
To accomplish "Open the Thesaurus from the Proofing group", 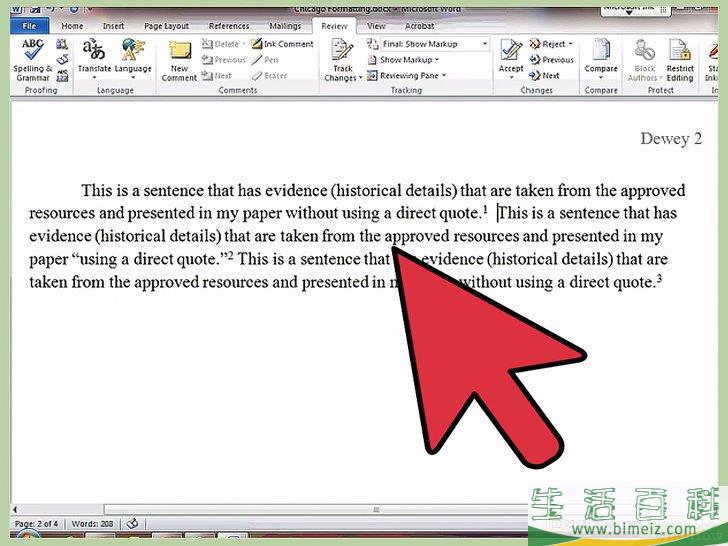I will coord(62,60).
